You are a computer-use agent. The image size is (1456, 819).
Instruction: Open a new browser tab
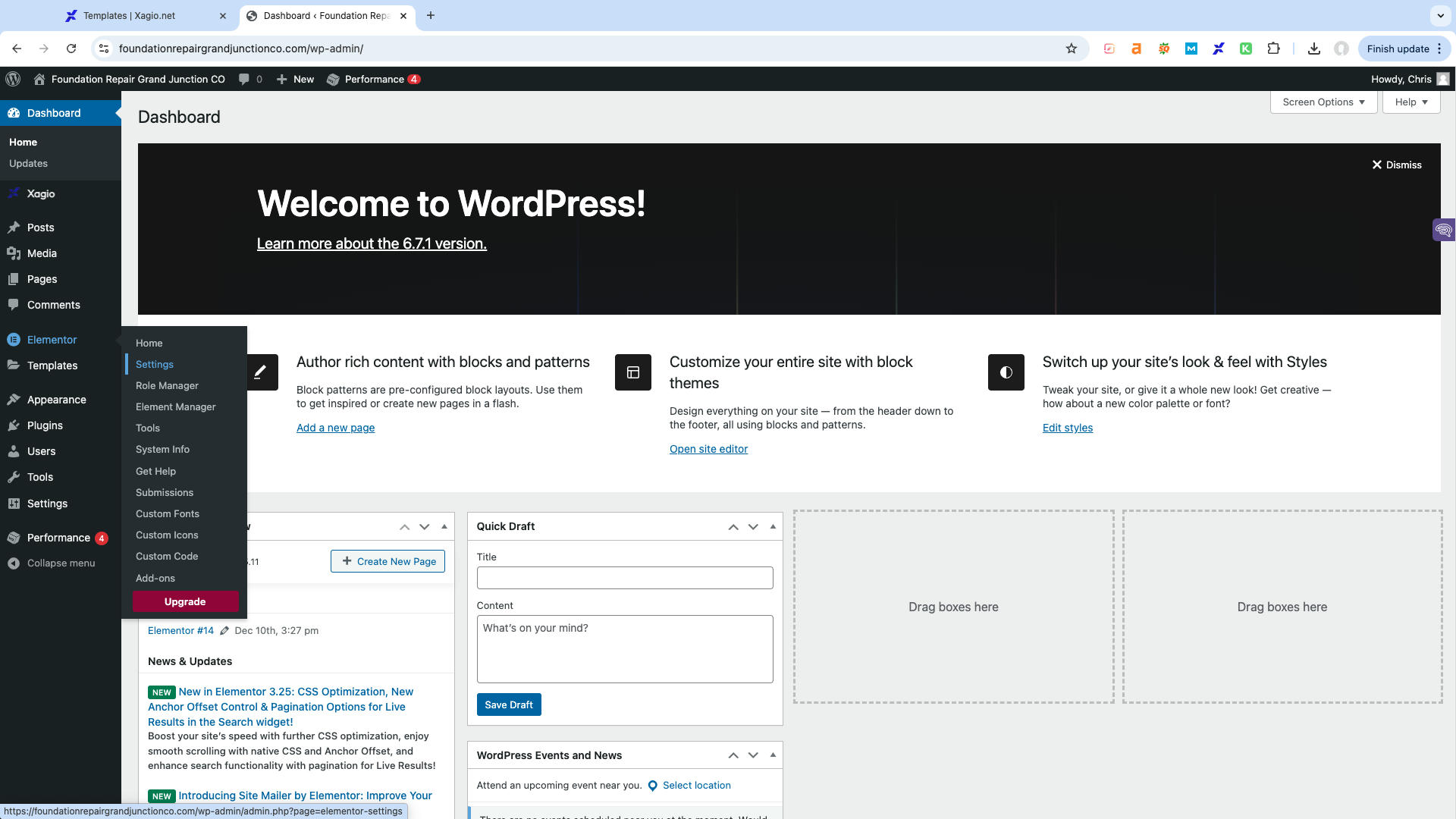click(431, 15)
